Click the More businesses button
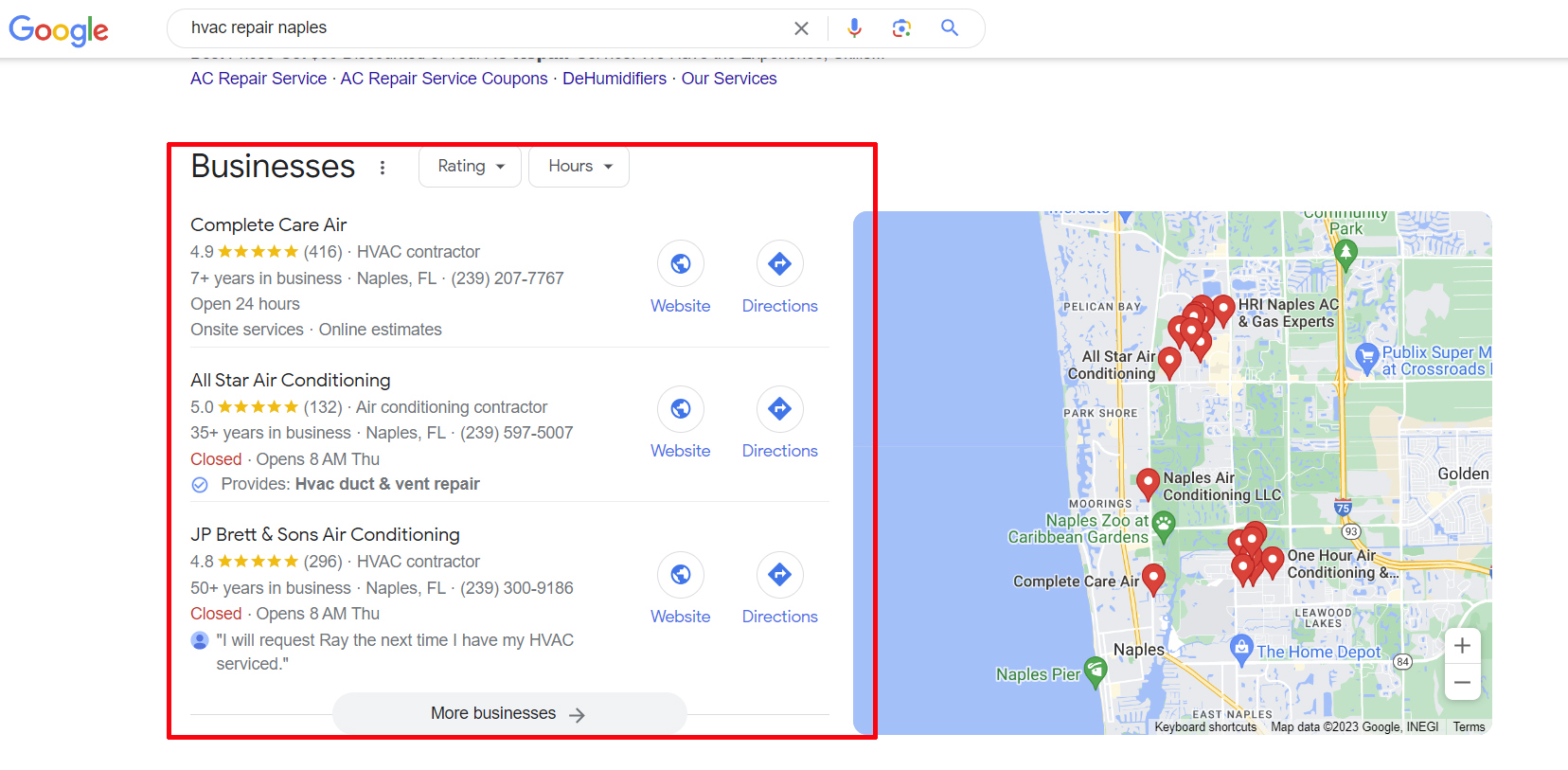The height and width of the screenshot is (770, 1568). [x=509, y=713]
